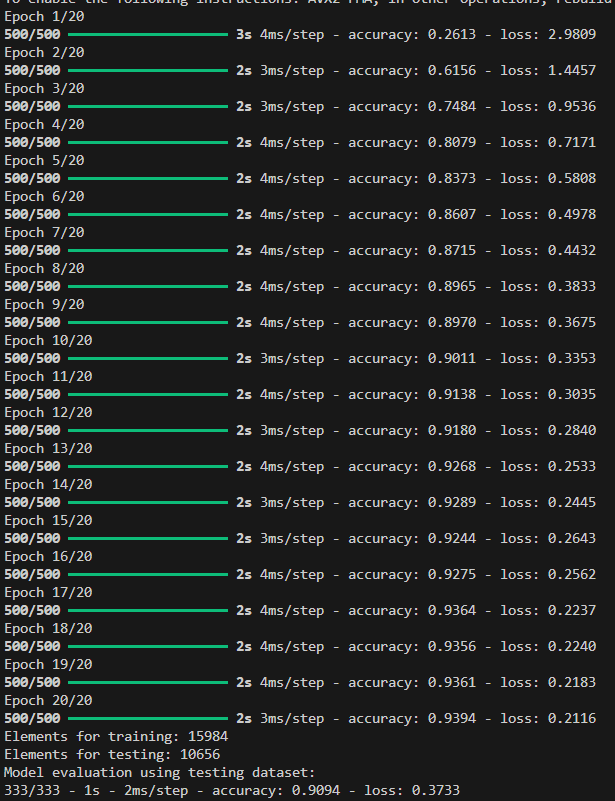Click the final epoch accuracy 0.9394
This screenshot has height=801, width=615.
[452, 718]
